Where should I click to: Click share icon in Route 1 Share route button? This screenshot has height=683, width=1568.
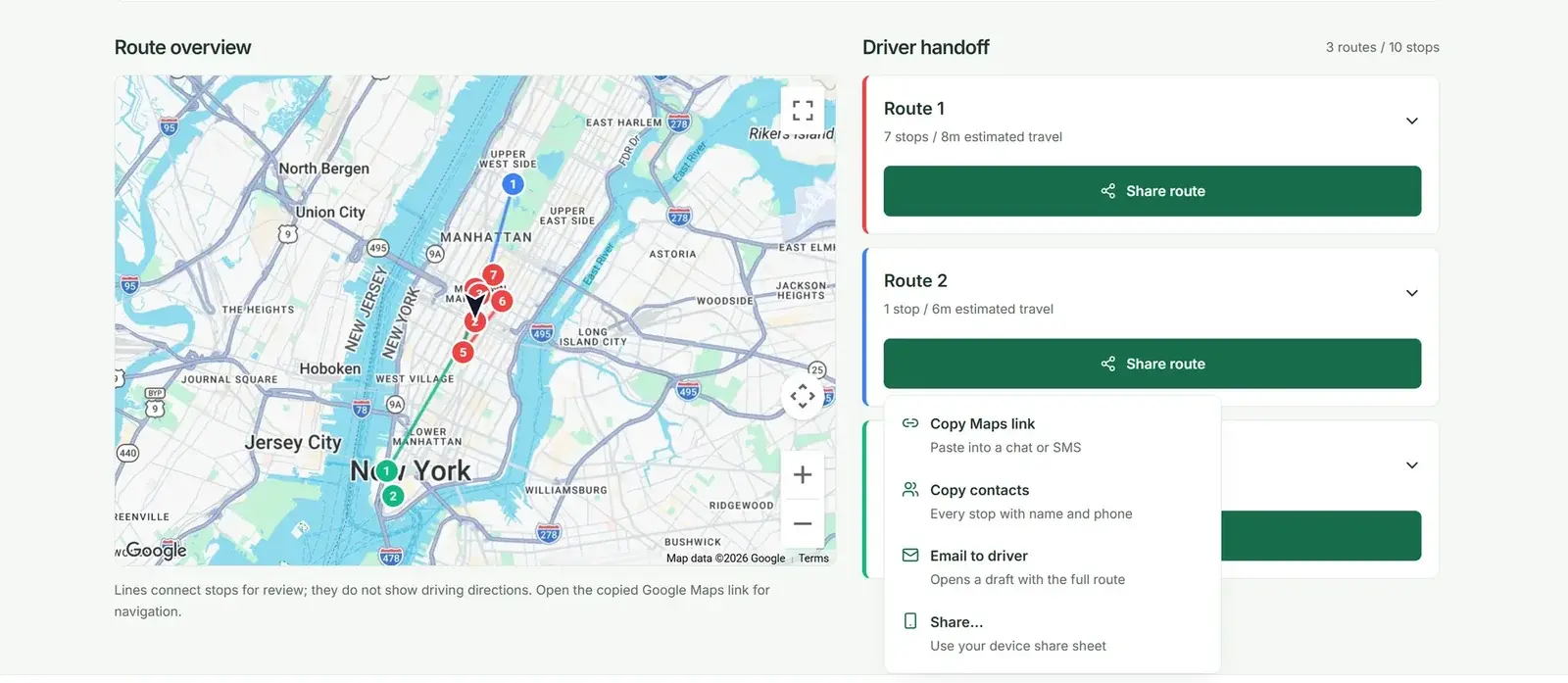coord(1108,191)
